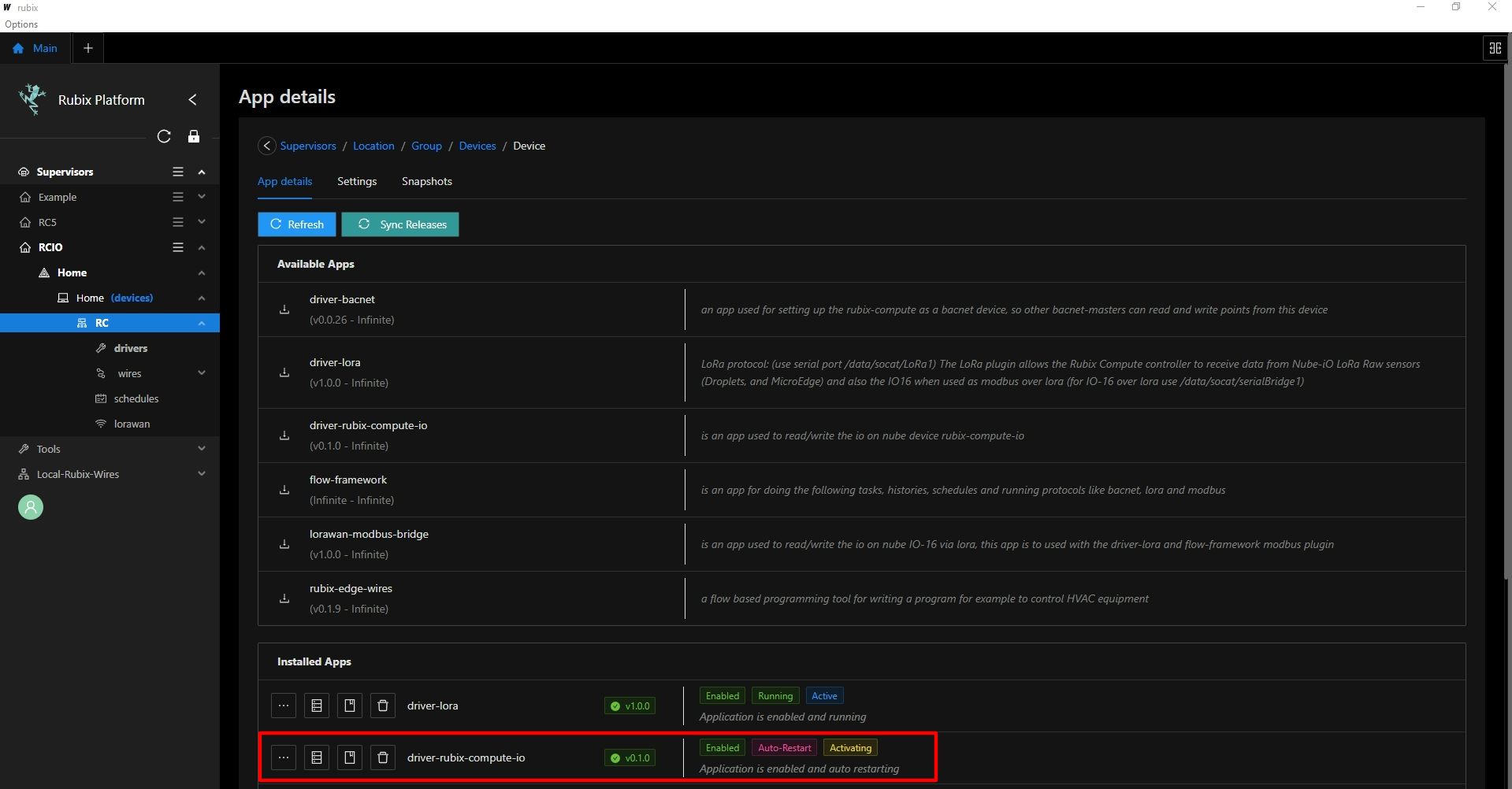Open the logs icon for installed driver-lora
This screenshot has width=1512, height=789.
pyautogui.click(x=317, y=706)
